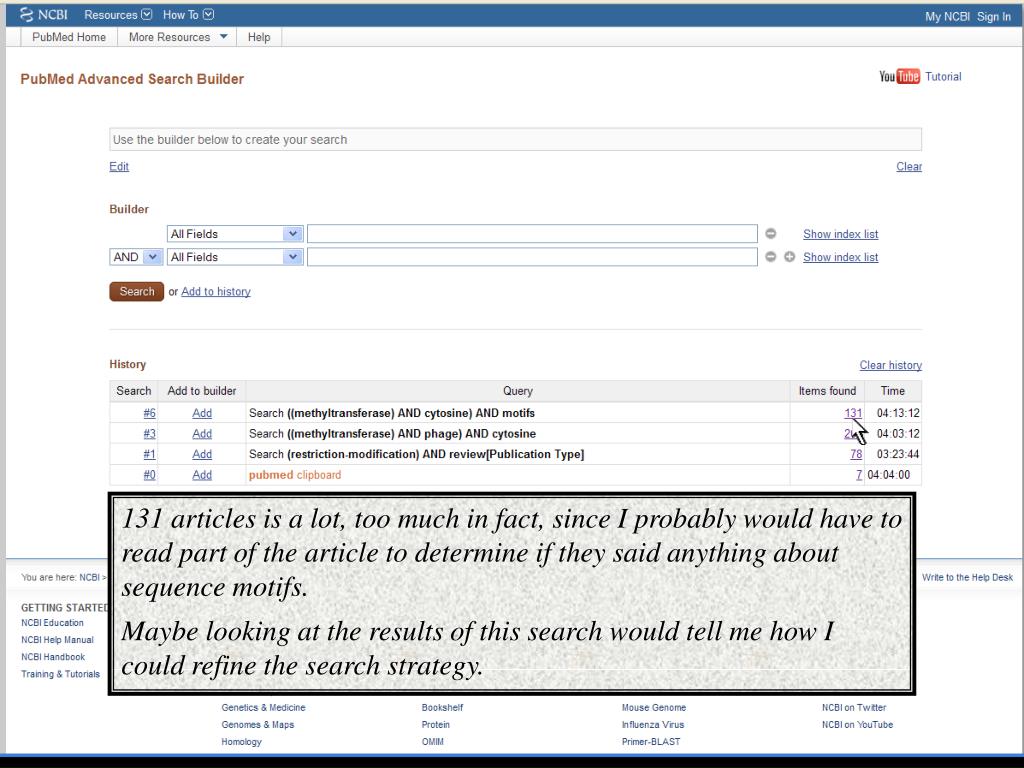Open the Mouse Genome footer link
The width and height of the screenshot is (1024, 768).
(654, 707)
